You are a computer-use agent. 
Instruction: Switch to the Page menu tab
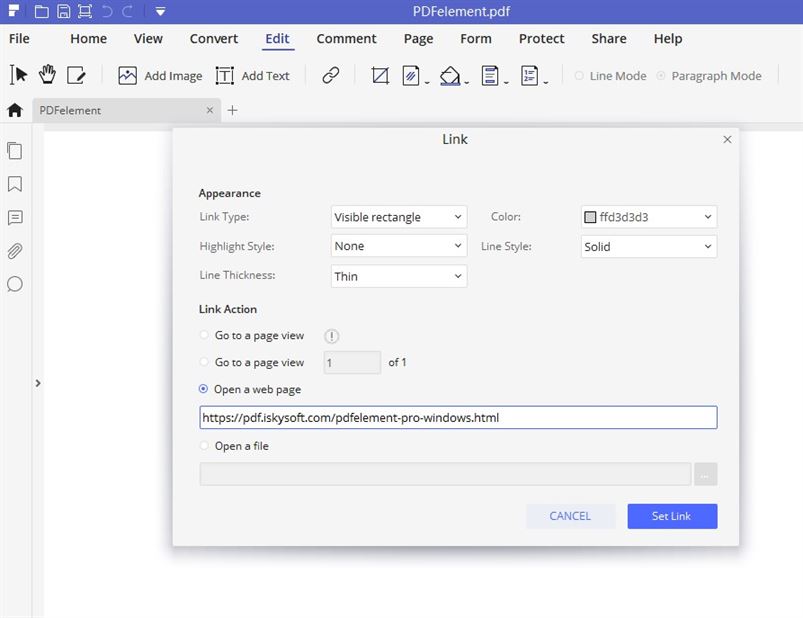tap(418, 39)
